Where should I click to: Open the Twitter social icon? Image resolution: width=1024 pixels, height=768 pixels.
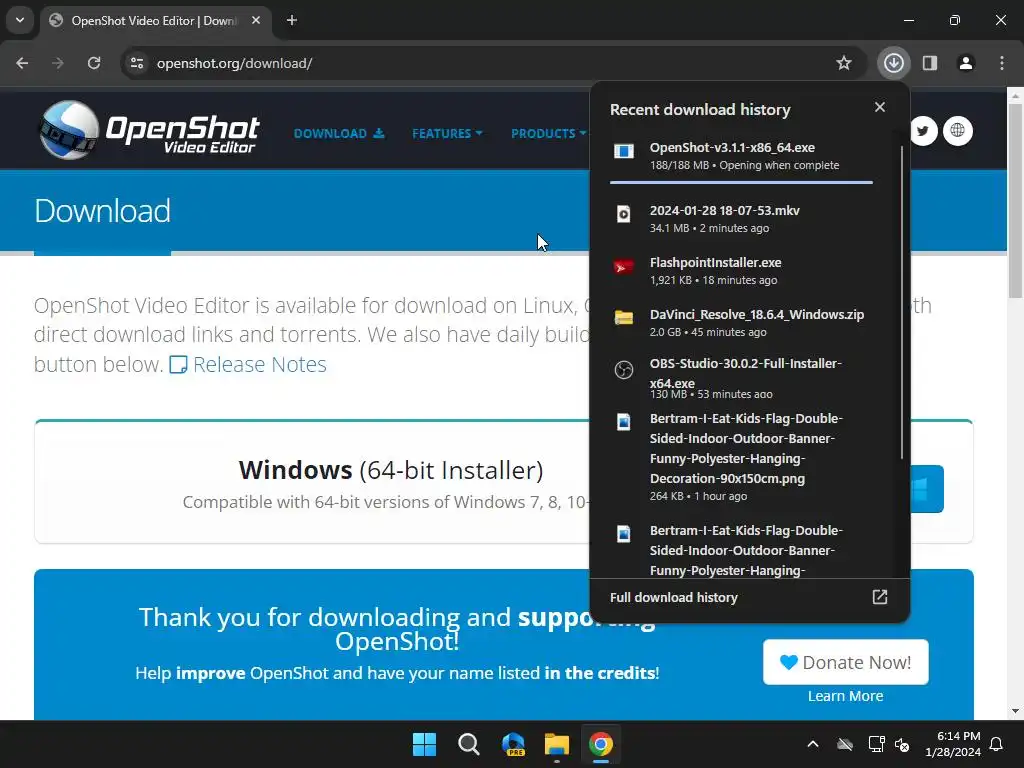click(922, 131)
